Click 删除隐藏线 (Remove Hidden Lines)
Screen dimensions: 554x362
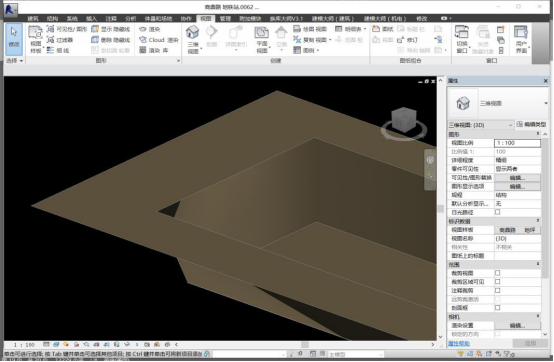111,40
